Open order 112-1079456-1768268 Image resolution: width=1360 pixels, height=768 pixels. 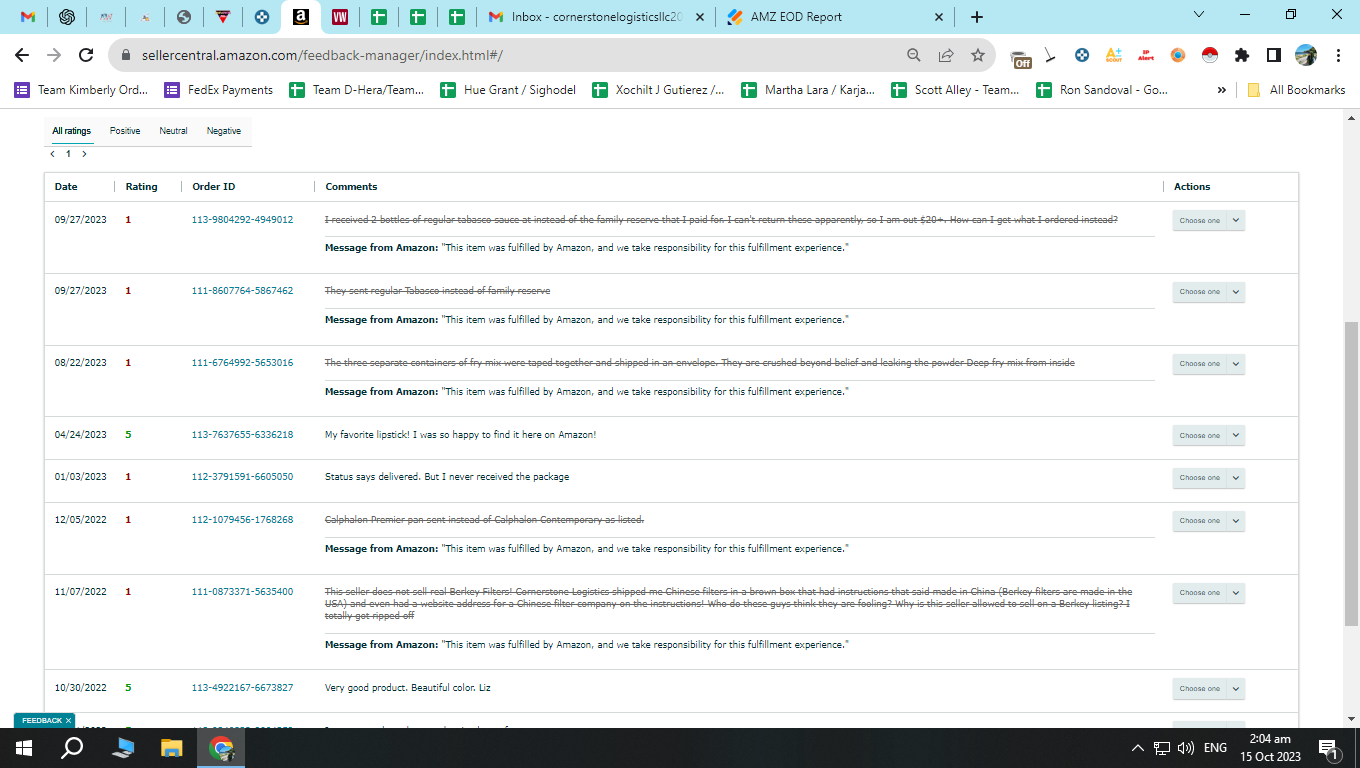[x=242, y=520]
